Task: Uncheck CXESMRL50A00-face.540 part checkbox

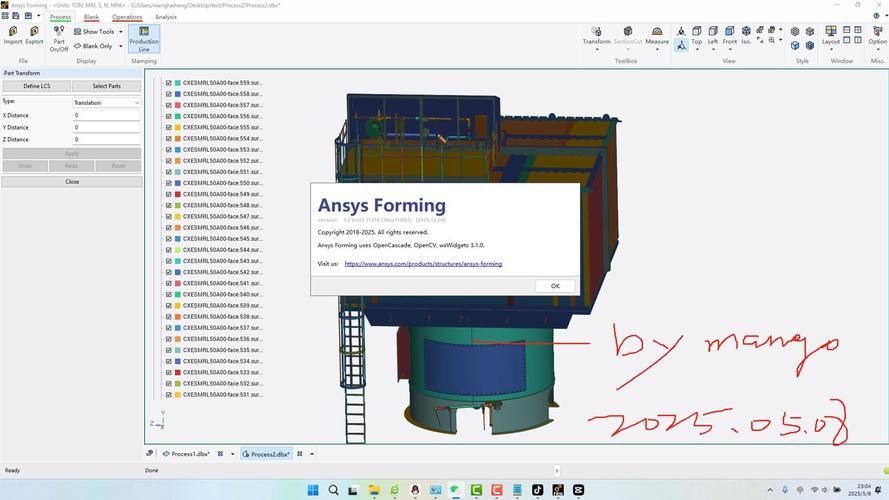Action: point(168,294)
